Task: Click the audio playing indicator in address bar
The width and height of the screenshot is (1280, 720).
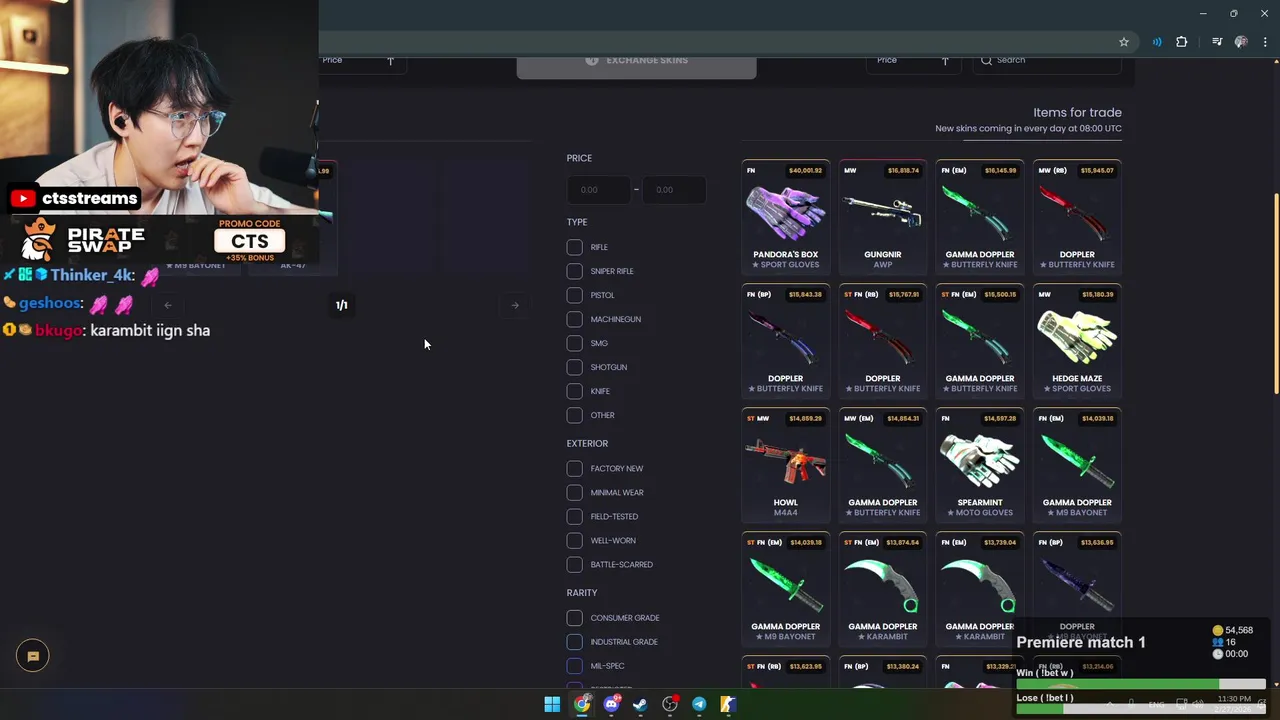Action: 1157,42
